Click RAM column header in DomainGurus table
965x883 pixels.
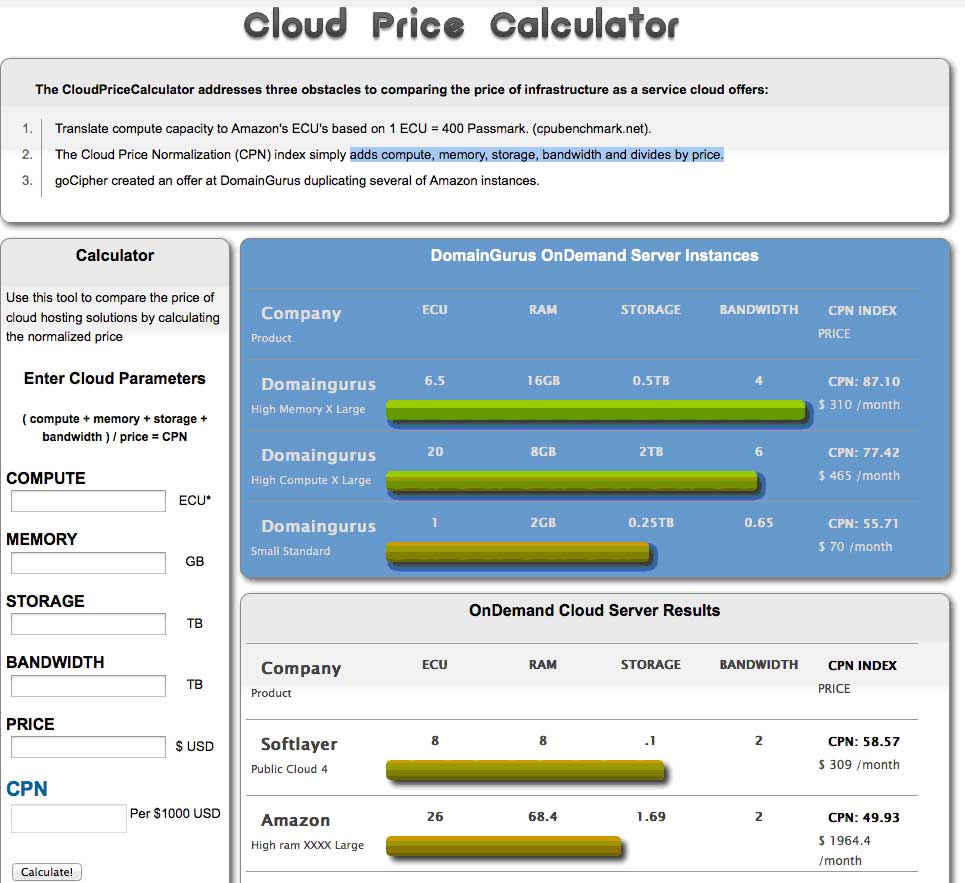tap(543, 310)
